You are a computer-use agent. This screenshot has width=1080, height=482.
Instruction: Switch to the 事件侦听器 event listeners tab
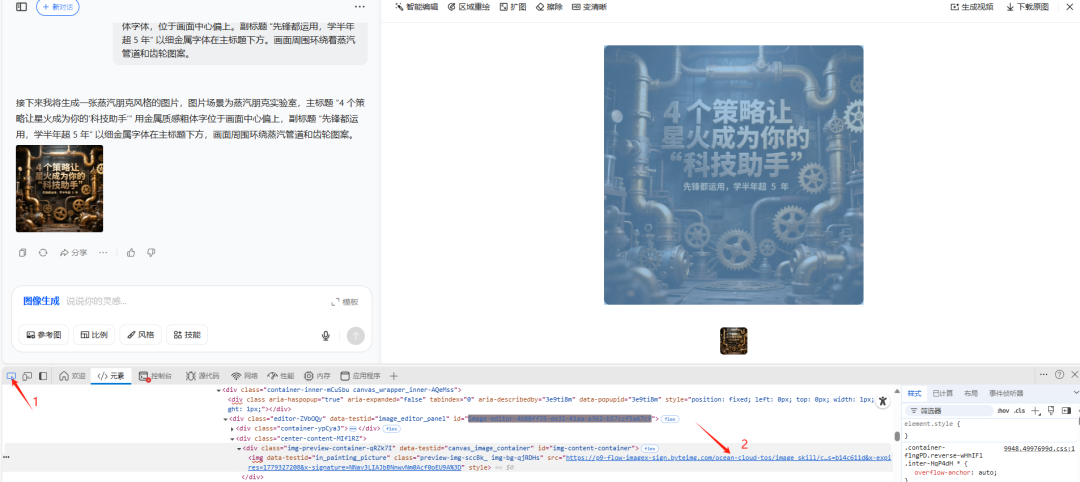1006,393
